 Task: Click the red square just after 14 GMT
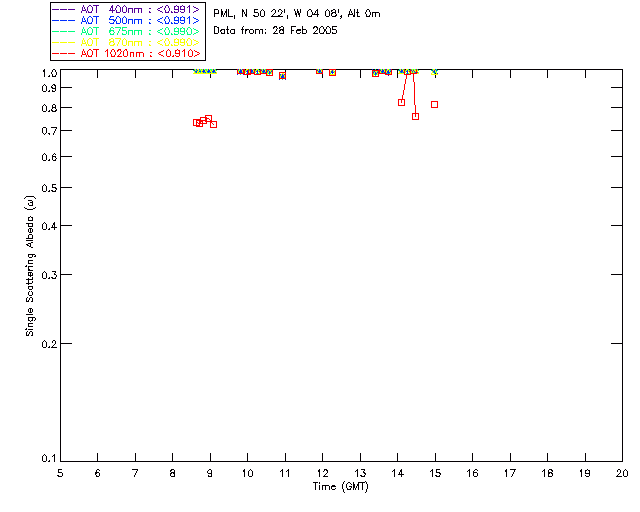[401, 102]
